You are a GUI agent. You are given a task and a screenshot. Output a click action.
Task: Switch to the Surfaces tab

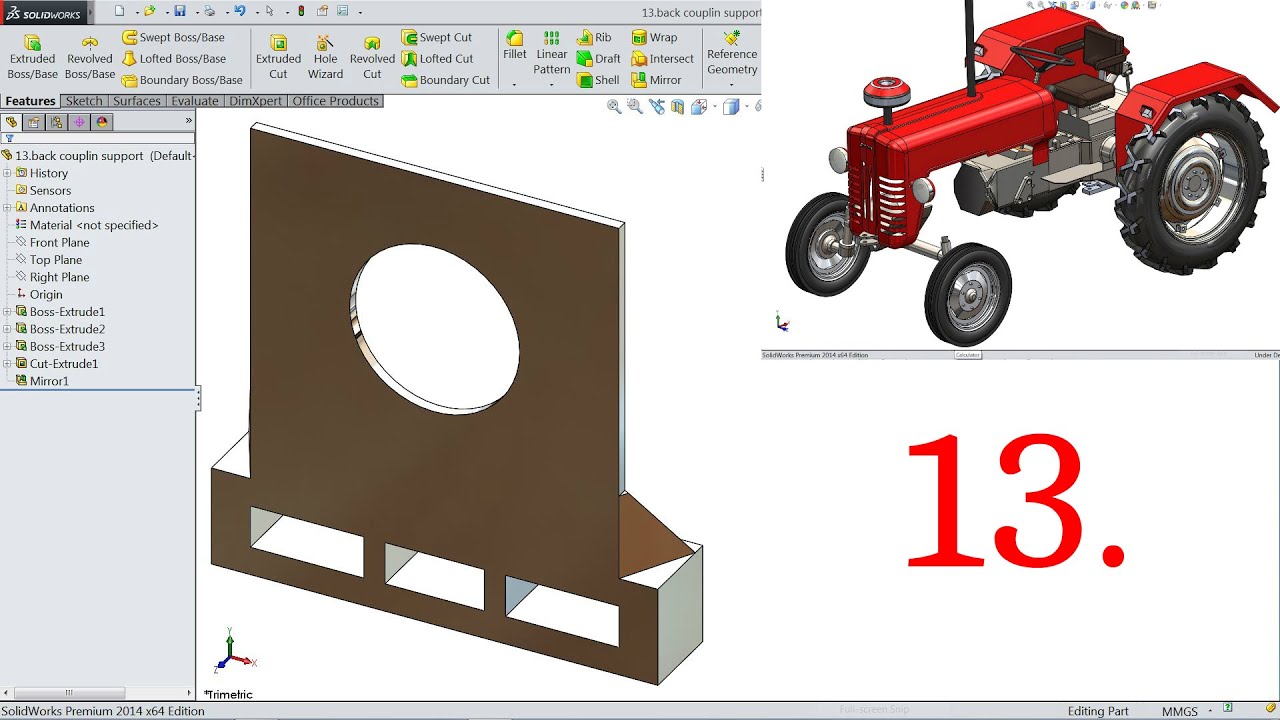point(137,101)
